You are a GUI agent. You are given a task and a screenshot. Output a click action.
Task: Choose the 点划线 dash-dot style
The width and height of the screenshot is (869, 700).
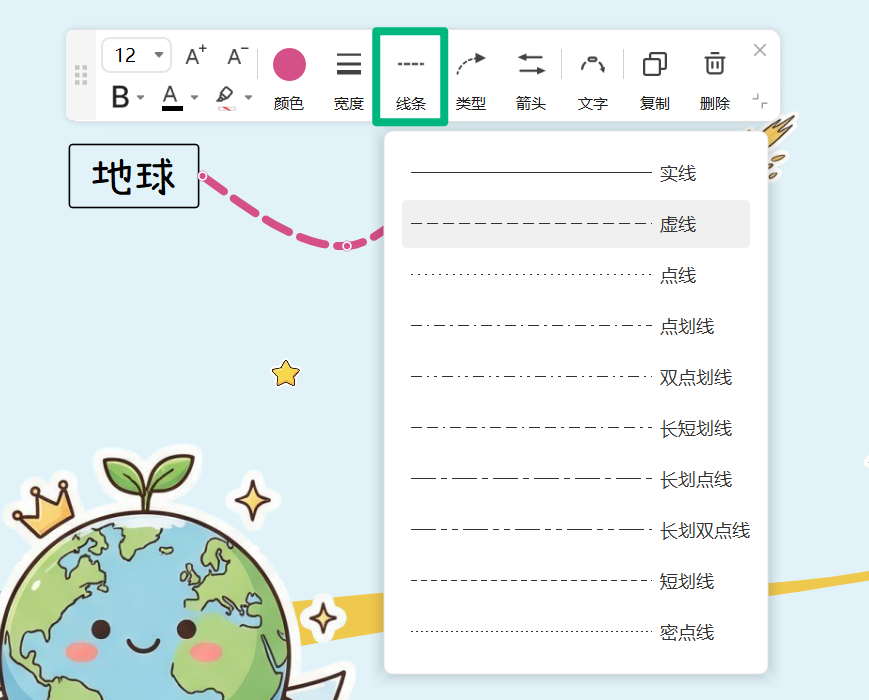(x=576, y=326)
